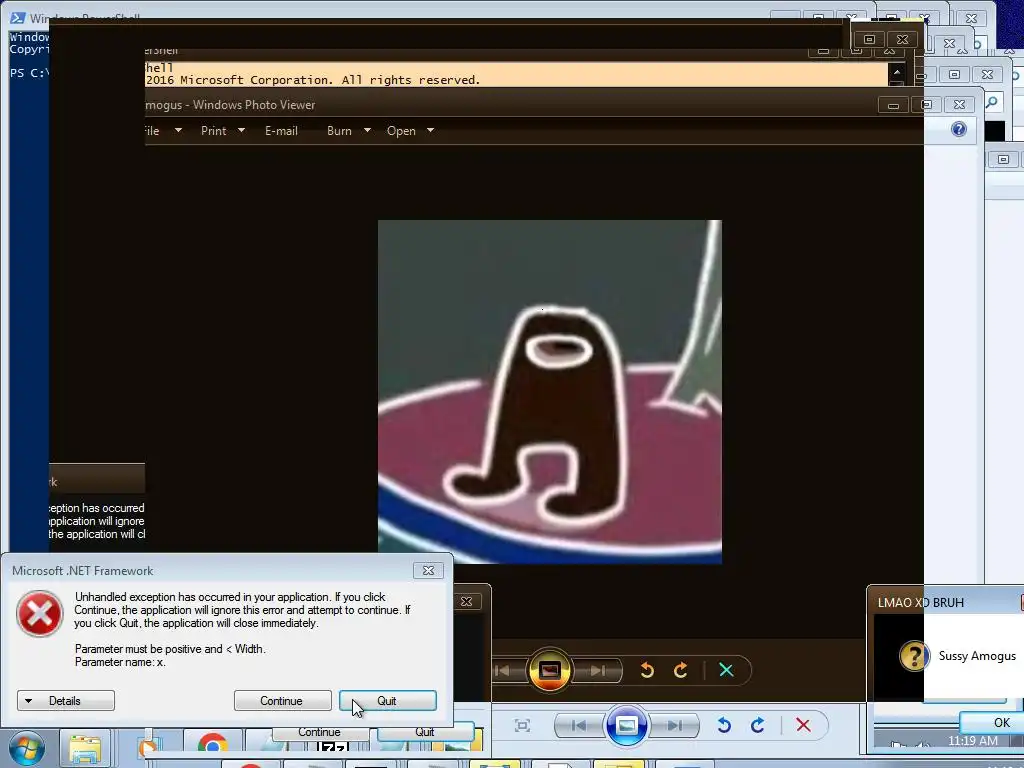Click E-mail in dark Photo Viewer toolbar

tap(281, 131)
